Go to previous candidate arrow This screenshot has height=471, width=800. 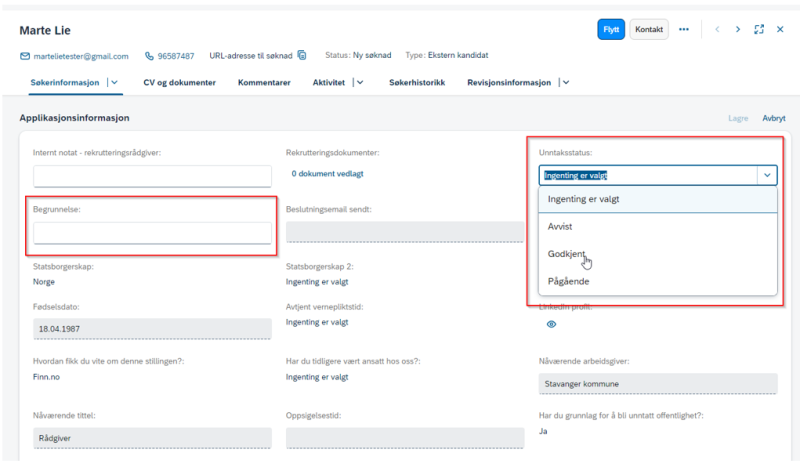point(717,30)
